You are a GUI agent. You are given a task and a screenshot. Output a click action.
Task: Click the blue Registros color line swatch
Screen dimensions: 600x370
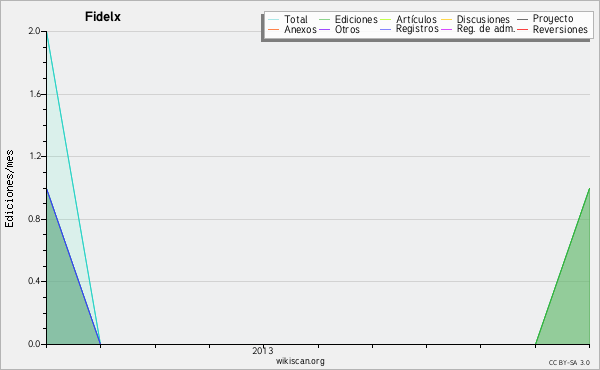[386, 29]
